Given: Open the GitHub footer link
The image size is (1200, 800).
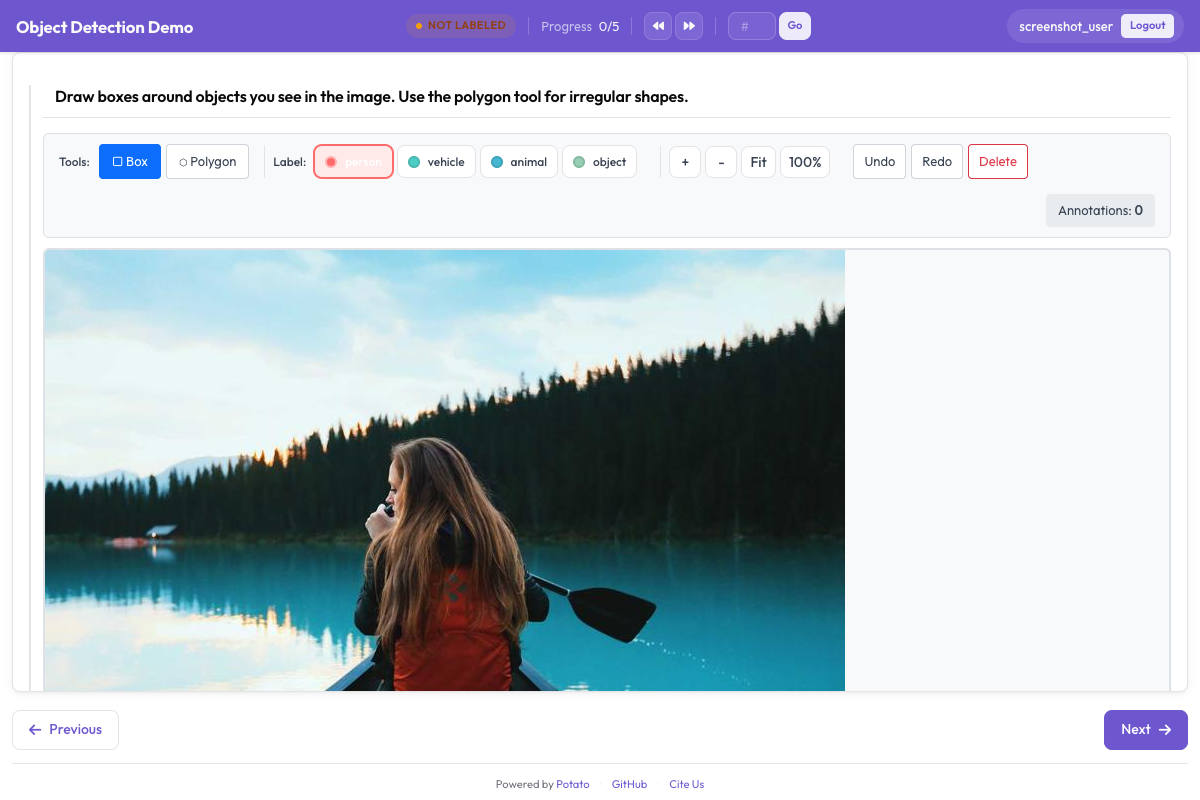Looking at the screenshot, I should coord(629,784).
